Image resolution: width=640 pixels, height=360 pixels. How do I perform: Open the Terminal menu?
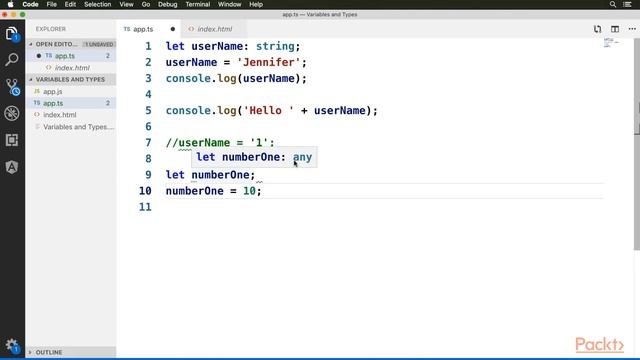[198, 4]
